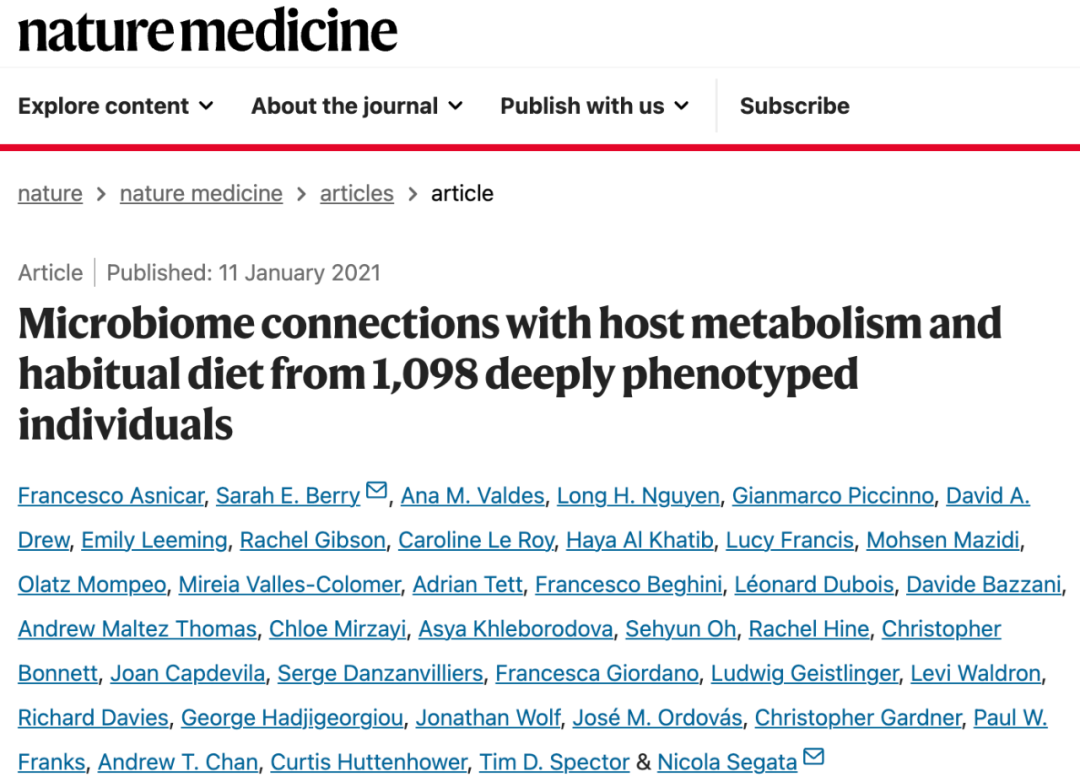
Task: Open George Hadjigeorgiou author link
Action: click(x=292, y=718)
